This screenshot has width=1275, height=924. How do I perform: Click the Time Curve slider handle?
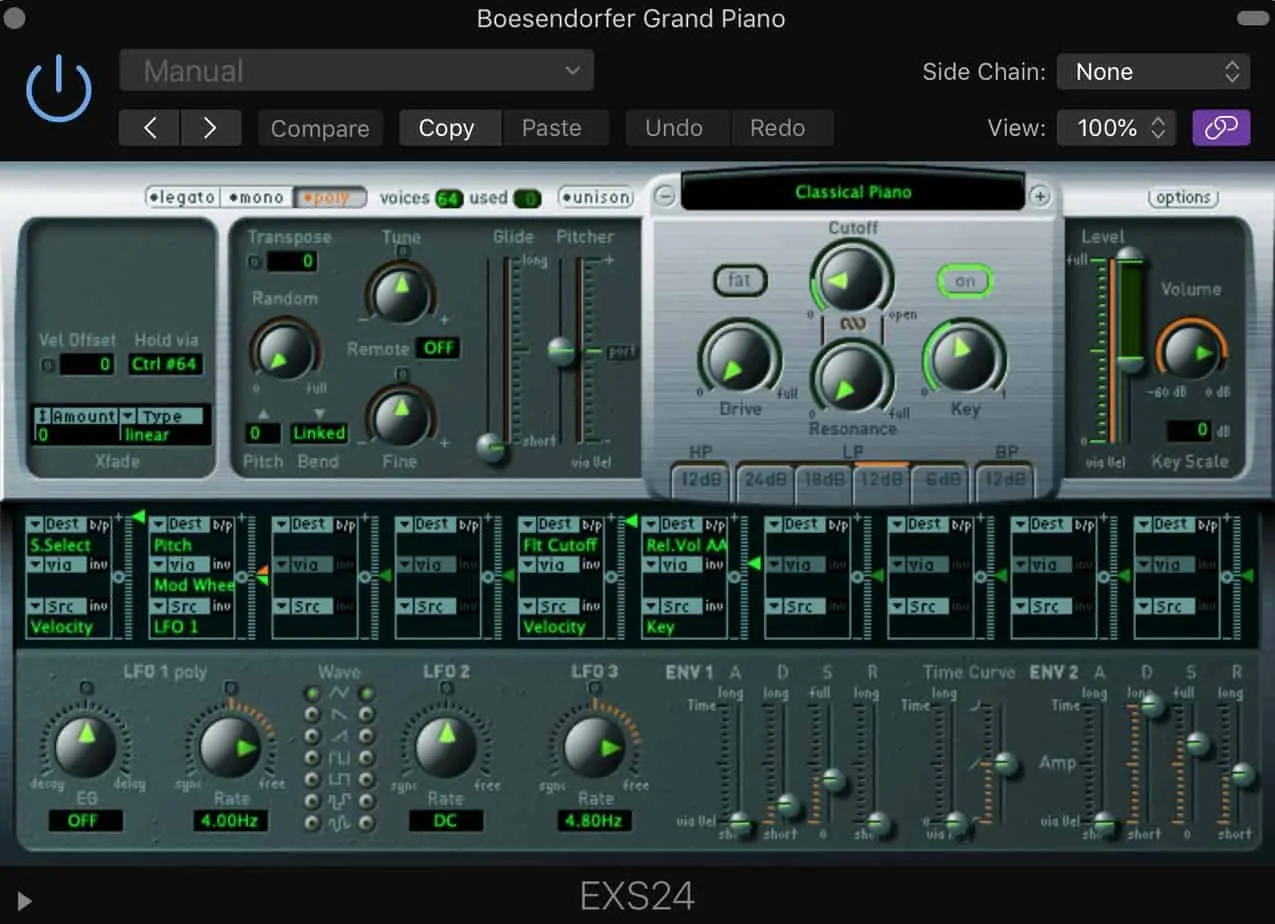click(x=1006, y=764)
